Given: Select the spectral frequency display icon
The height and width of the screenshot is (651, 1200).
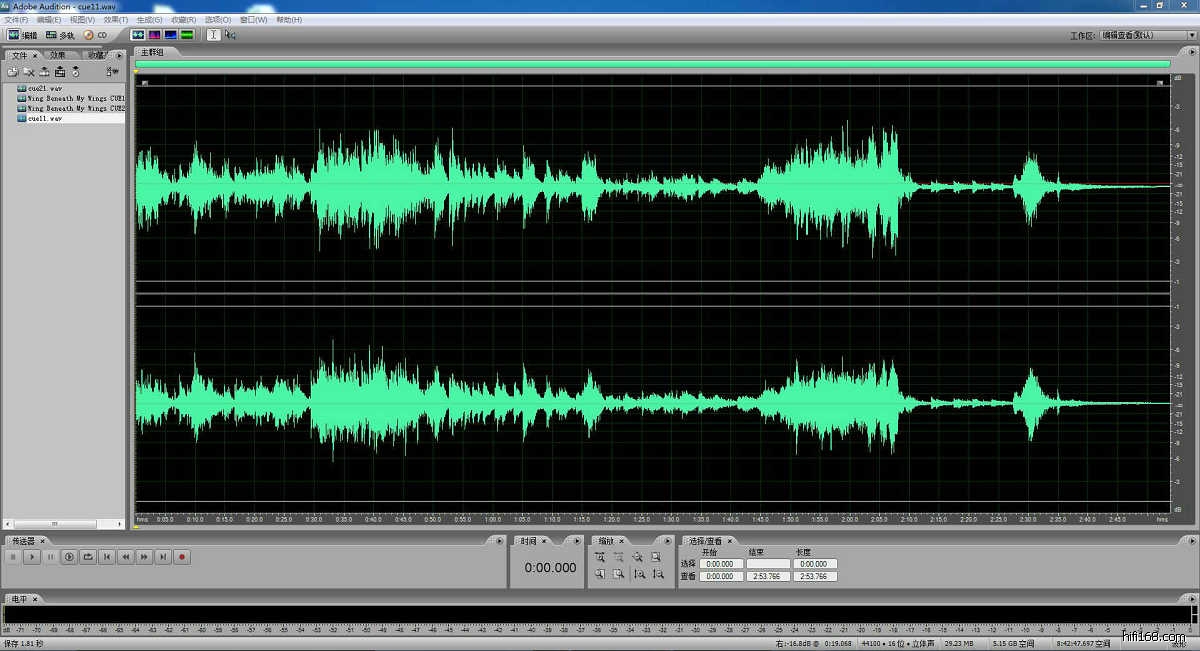Looking at the screenshot, I should [155, 35].
